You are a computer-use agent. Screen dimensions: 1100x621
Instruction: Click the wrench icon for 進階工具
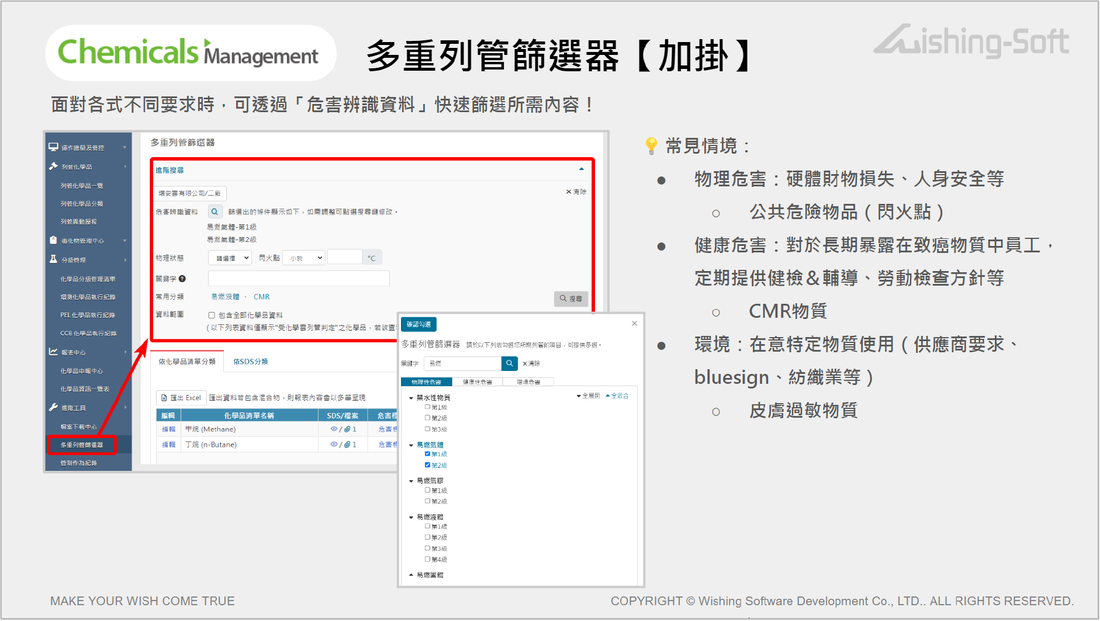click(53, 407)
